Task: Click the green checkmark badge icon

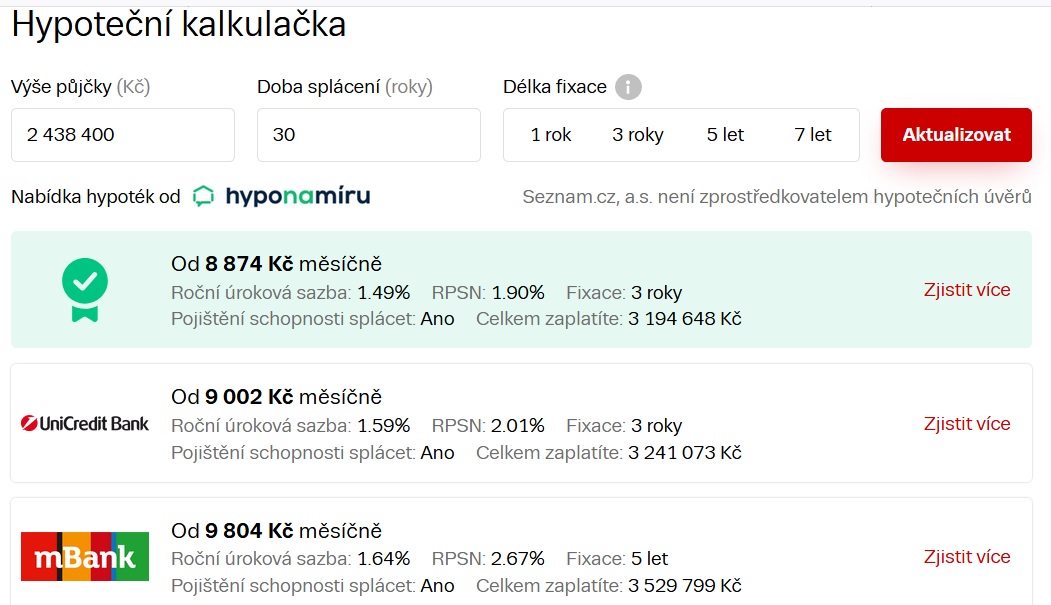Action: [85, 290]
